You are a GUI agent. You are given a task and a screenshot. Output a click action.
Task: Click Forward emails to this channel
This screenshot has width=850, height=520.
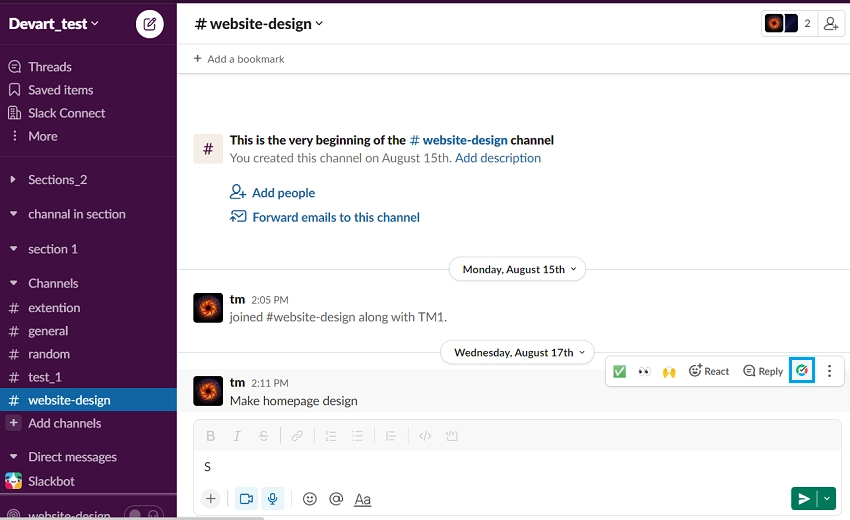pos(336,217)
